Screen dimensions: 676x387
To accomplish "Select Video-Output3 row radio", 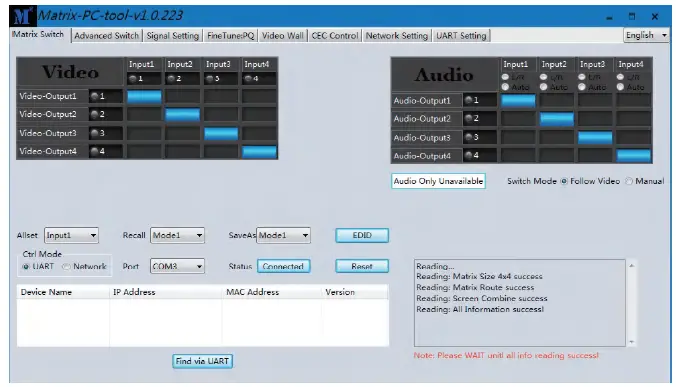I will click(94, 133).
